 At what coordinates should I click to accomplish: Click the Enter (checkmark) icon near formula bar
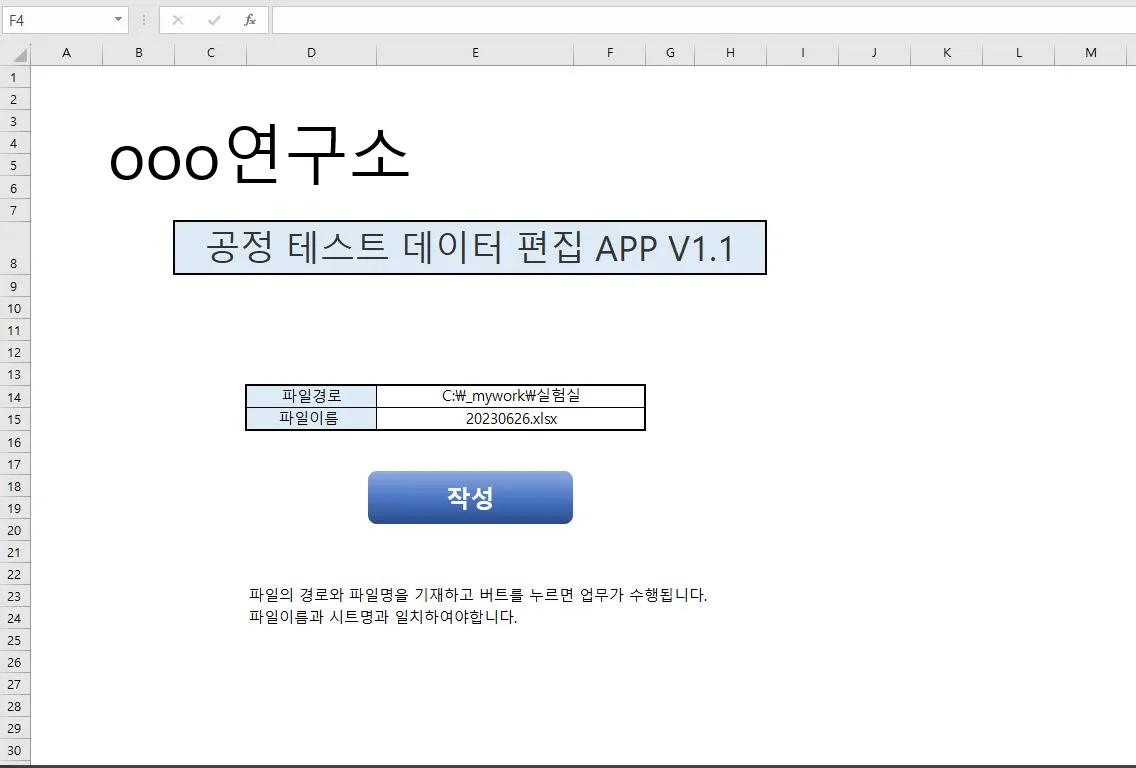(x=213, y=19)
